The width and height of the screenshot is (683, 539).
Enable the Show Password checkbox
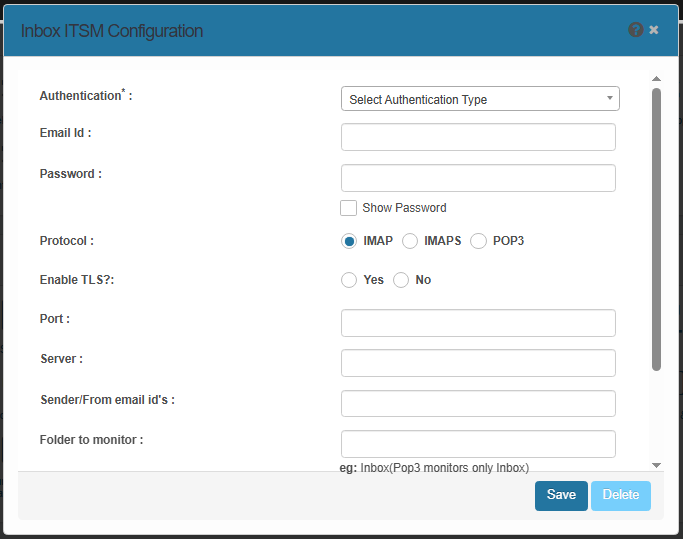[349, 208]
